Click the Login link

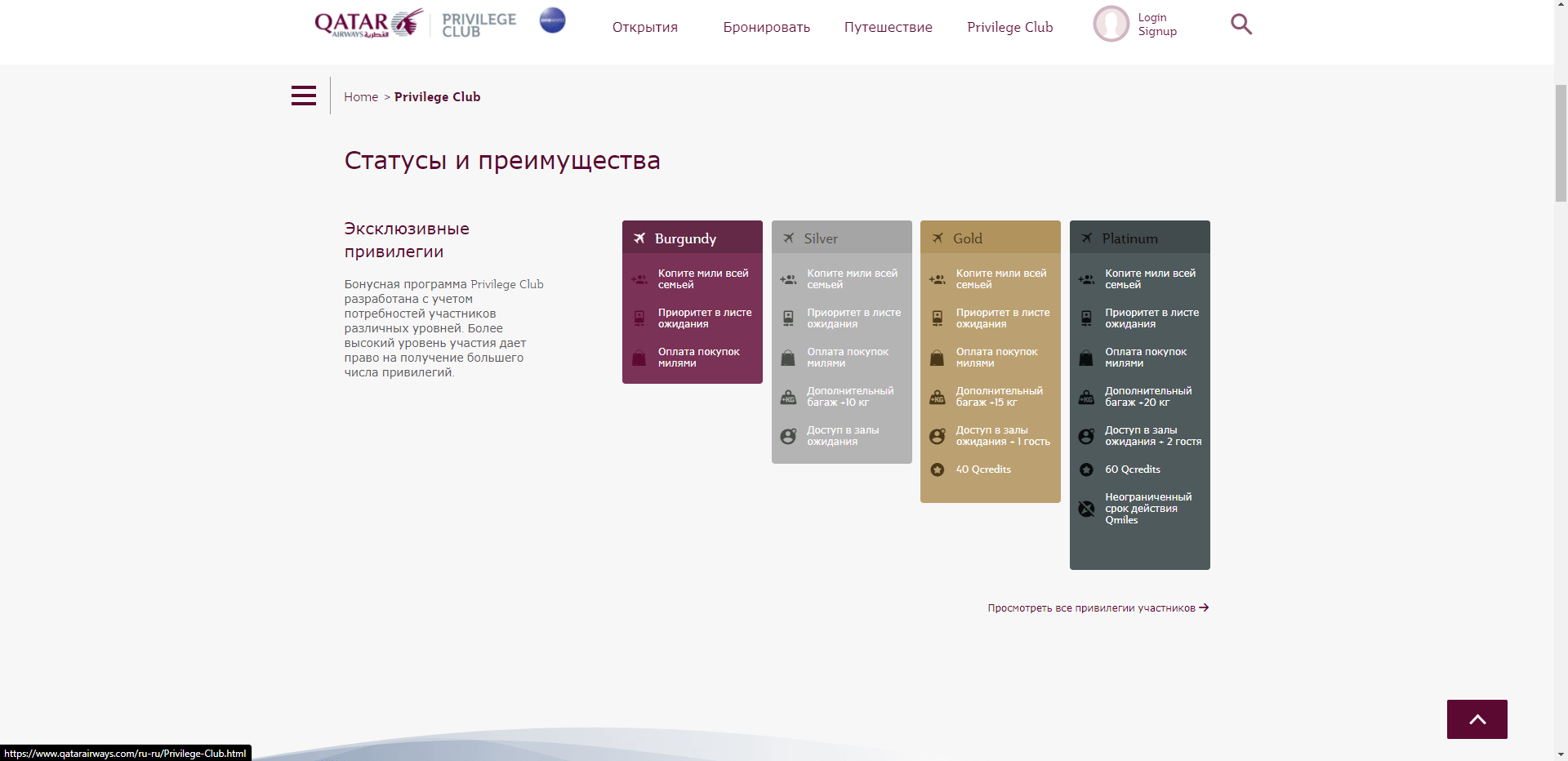coord(1152,17)
